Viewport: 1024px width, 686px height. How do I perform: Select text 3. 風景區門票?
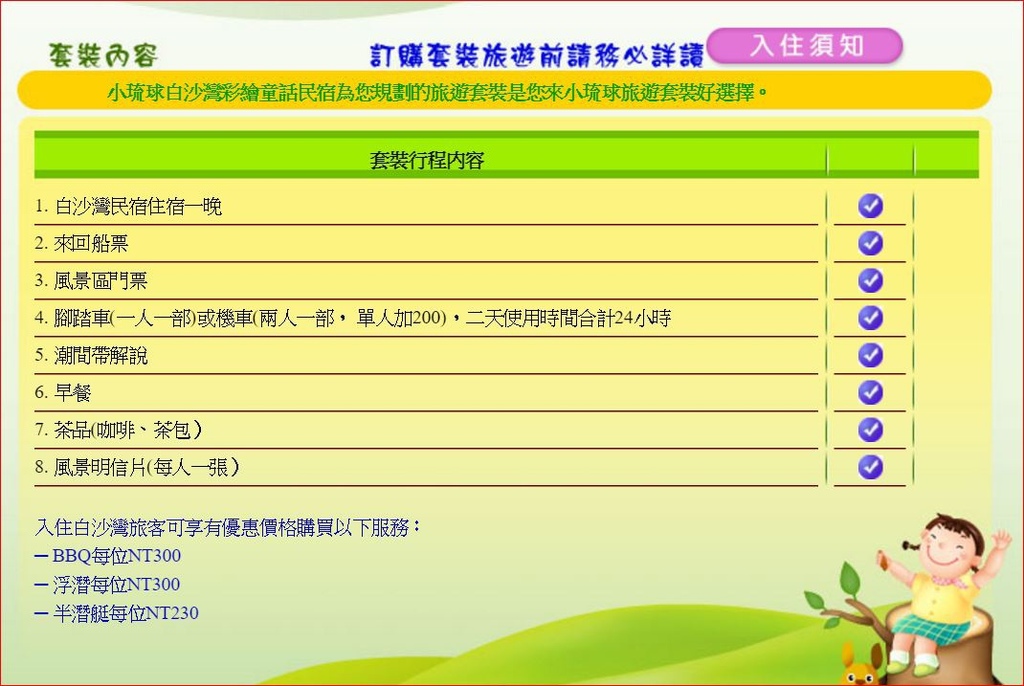tap(91, 281)
